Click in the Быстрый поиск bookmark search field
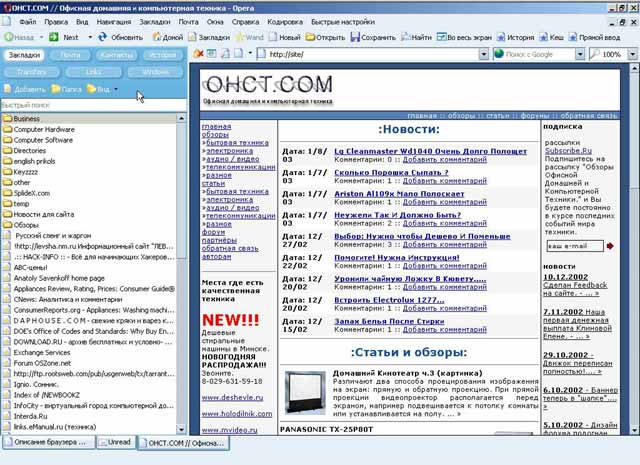This screenshot has height=465, width=640. [x=93, y=105]
